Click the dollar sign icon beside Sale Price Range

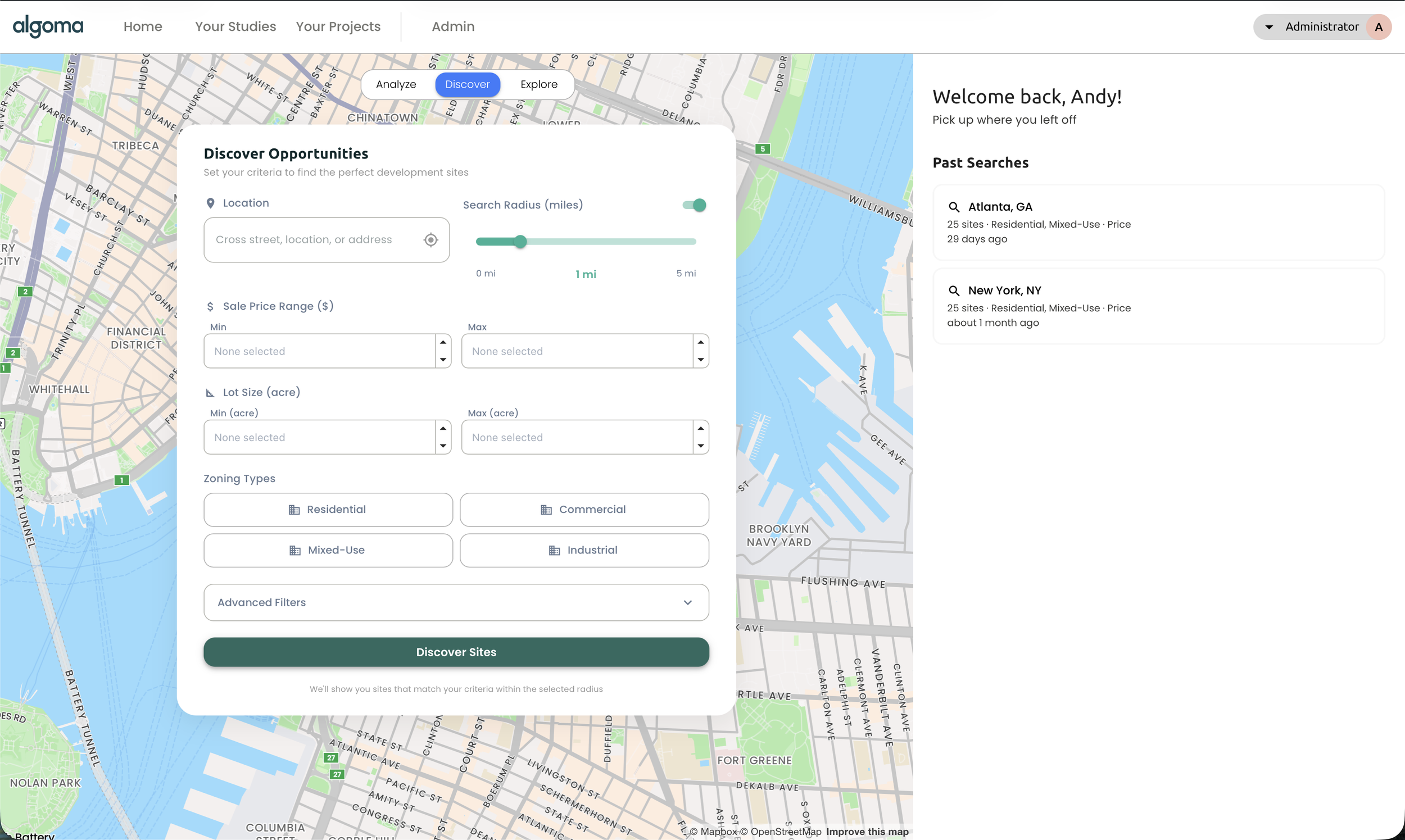coord(211,306)
